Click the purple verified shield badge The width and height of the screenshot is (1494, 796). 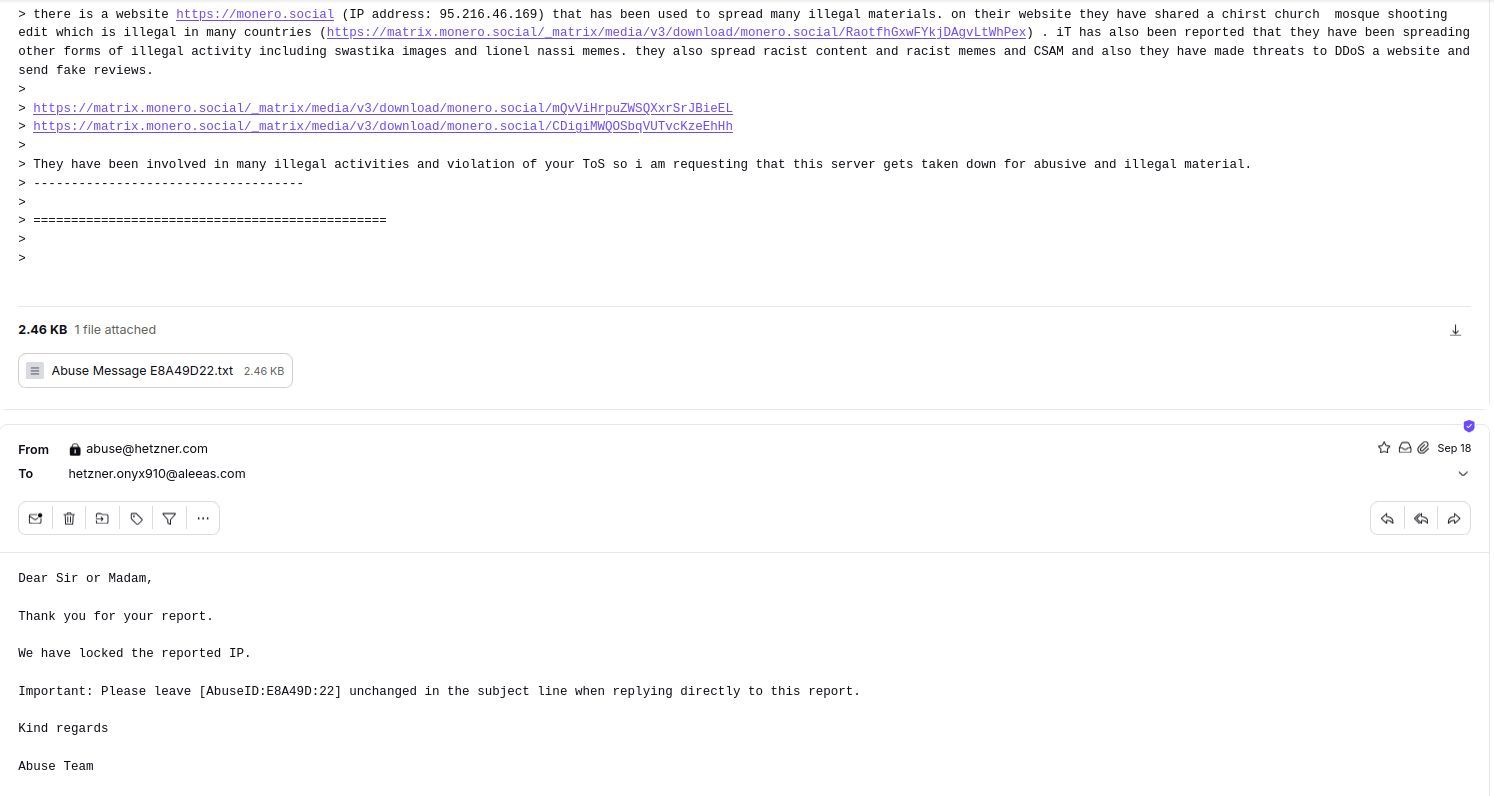click(1469, 426)
